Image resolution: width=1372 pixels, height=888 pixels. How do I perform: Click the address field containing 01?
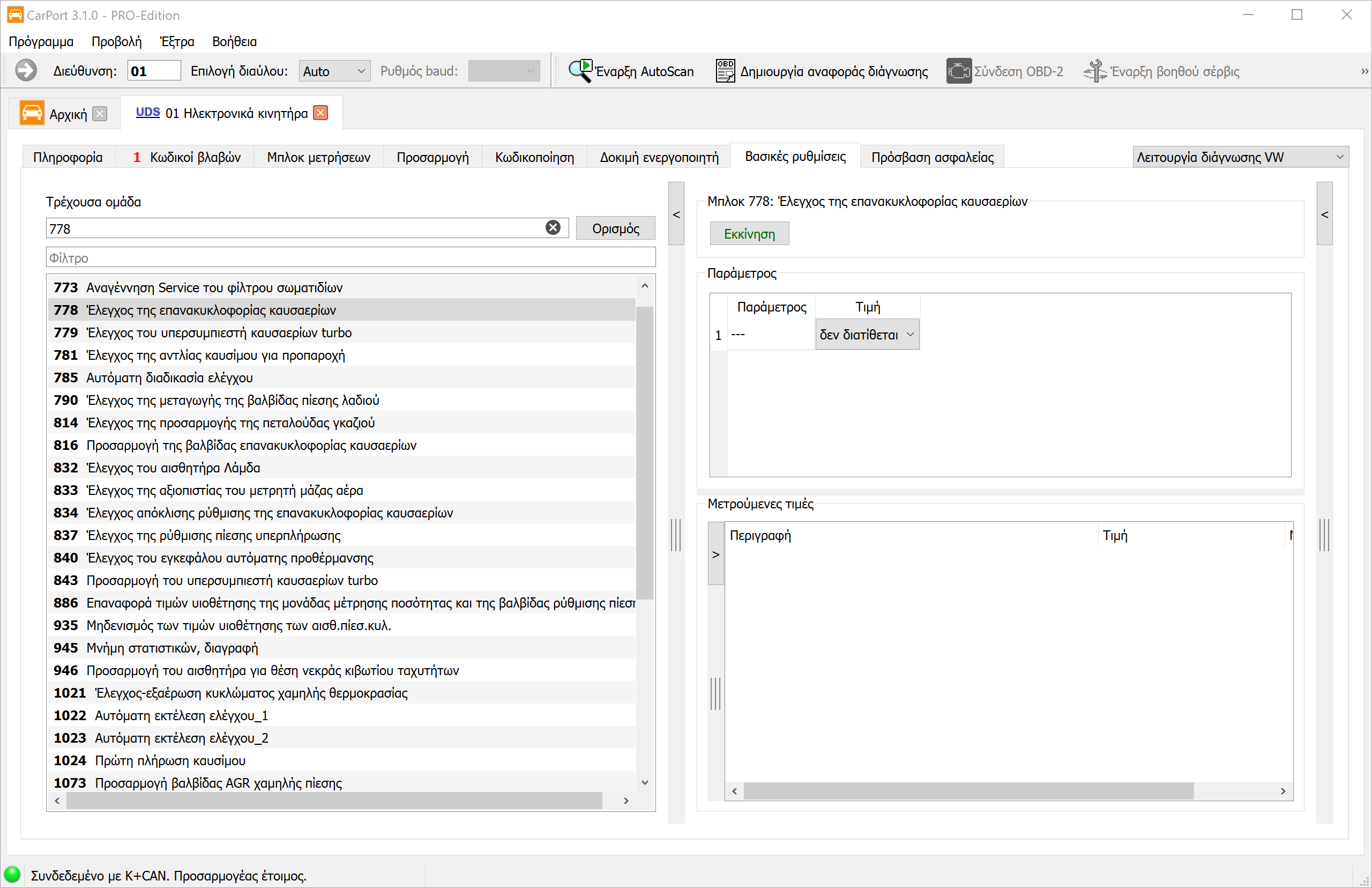click(153, 71)
